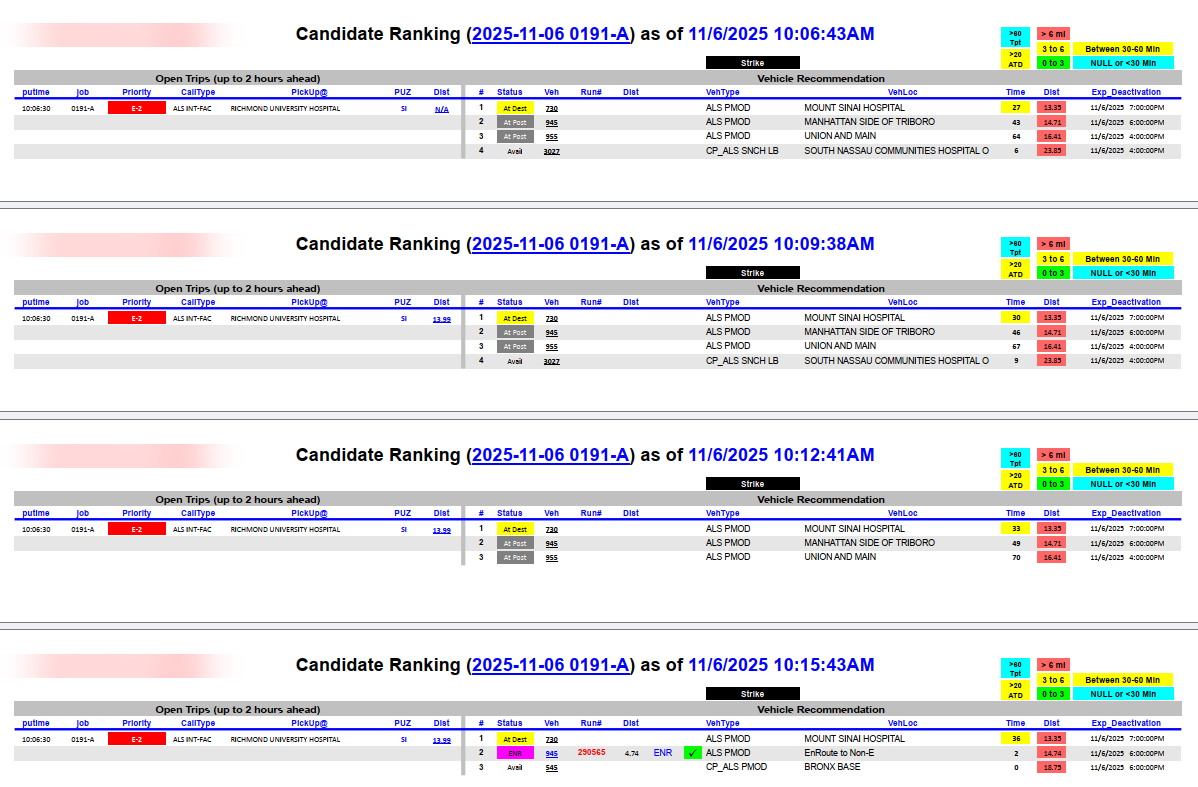Sort by PickUp@ column in 10:09:38AM report
The image size is (1198, 787).
tap(309, 302)
